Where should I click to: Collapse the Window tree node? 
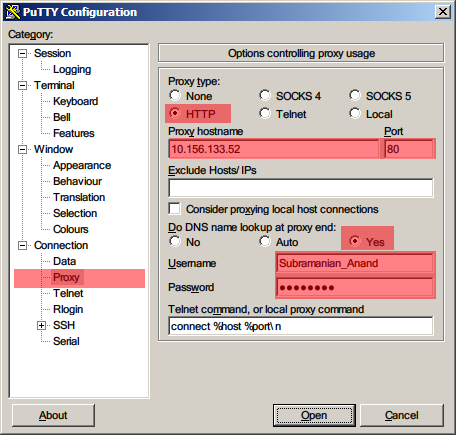point(22,149)
